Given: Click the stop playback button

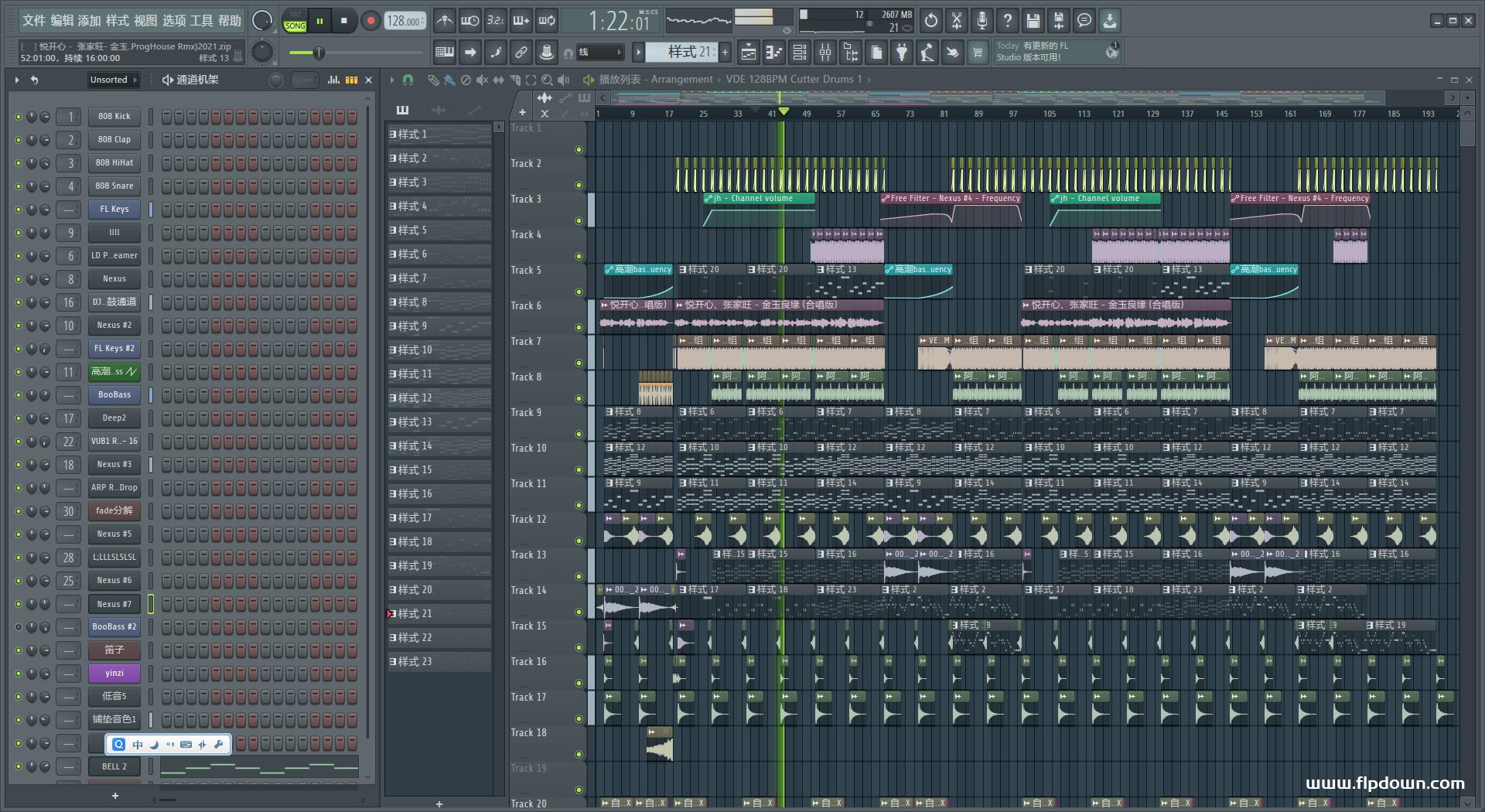Looking at the screenshot, I should click(344, 21).
